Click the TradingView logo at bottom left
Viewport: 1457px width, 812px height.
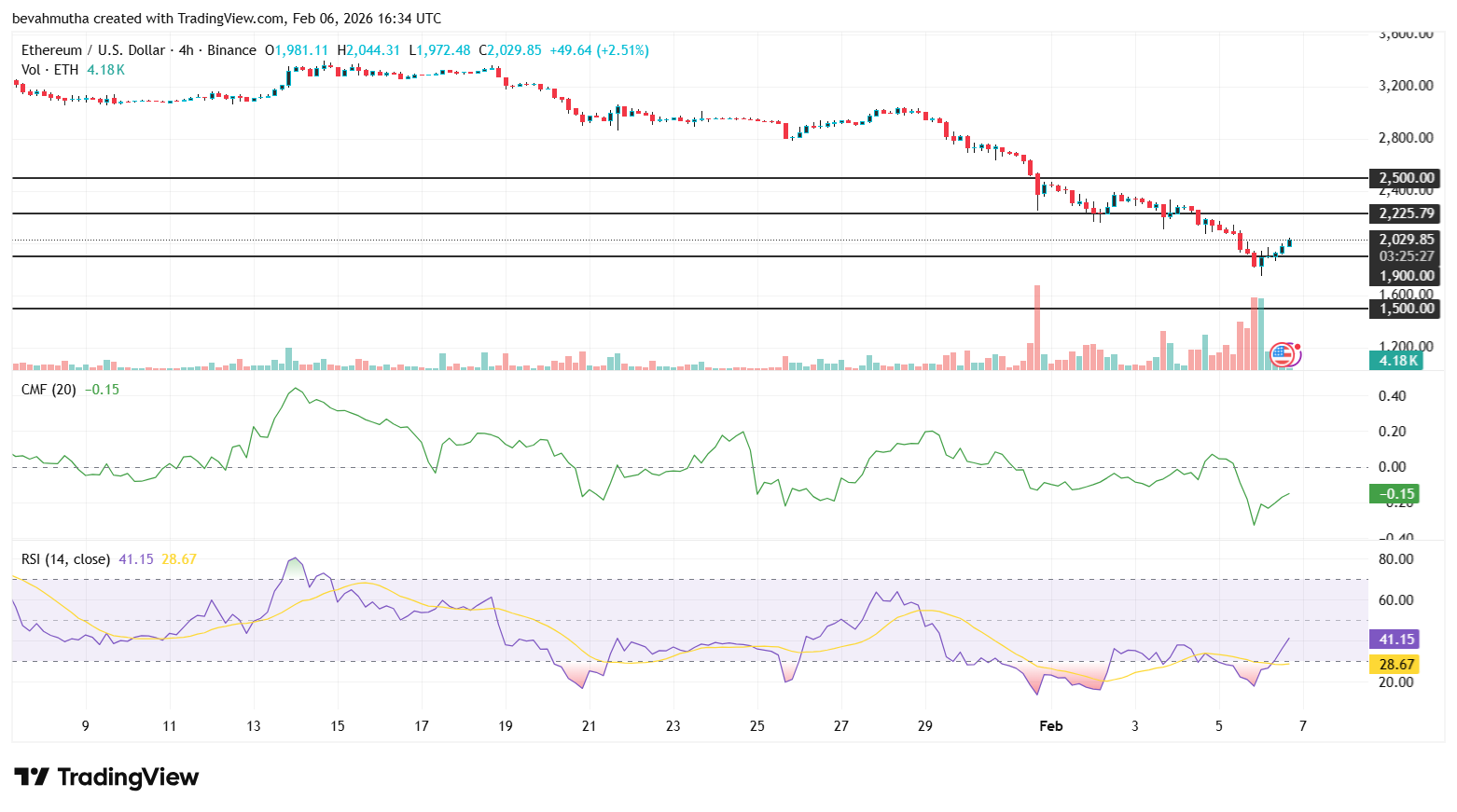pos(103,777)
